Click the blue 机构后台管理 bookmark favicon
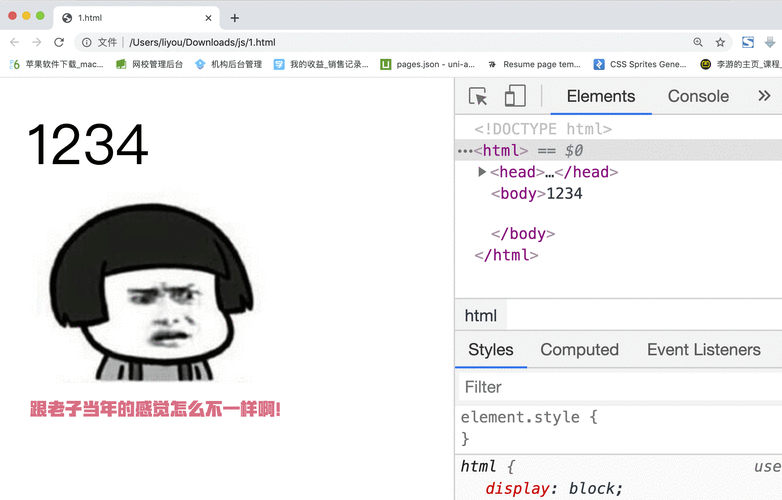The image size is (782, 500). click(x=200, y=64)
